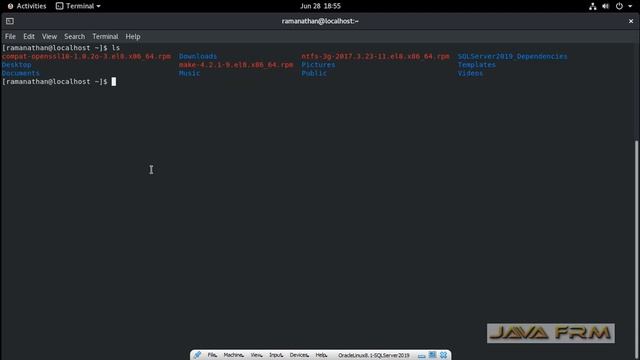The image size is (640, 360).
Task: Click the make-4.2.1 rpm filename
Action: click(x=236, y=65)
